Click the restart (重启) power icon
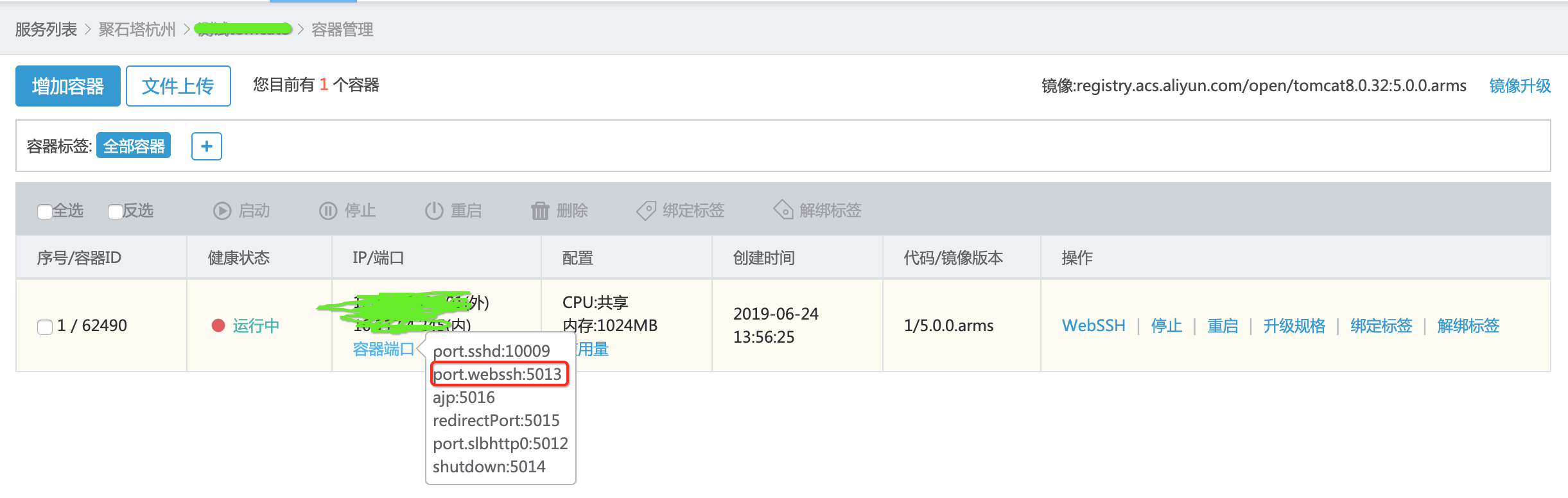 pos(434,210)
